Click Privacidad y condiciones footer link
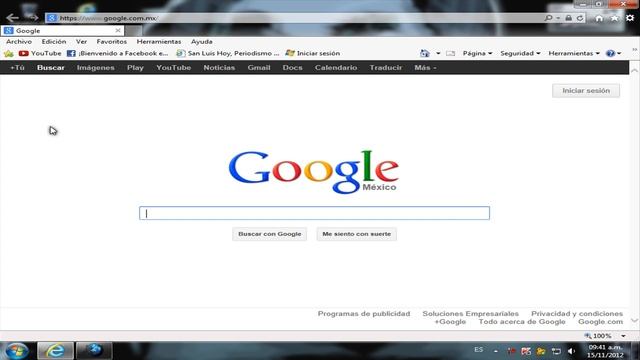The image size is (640, 360). [x=577, y=313]
